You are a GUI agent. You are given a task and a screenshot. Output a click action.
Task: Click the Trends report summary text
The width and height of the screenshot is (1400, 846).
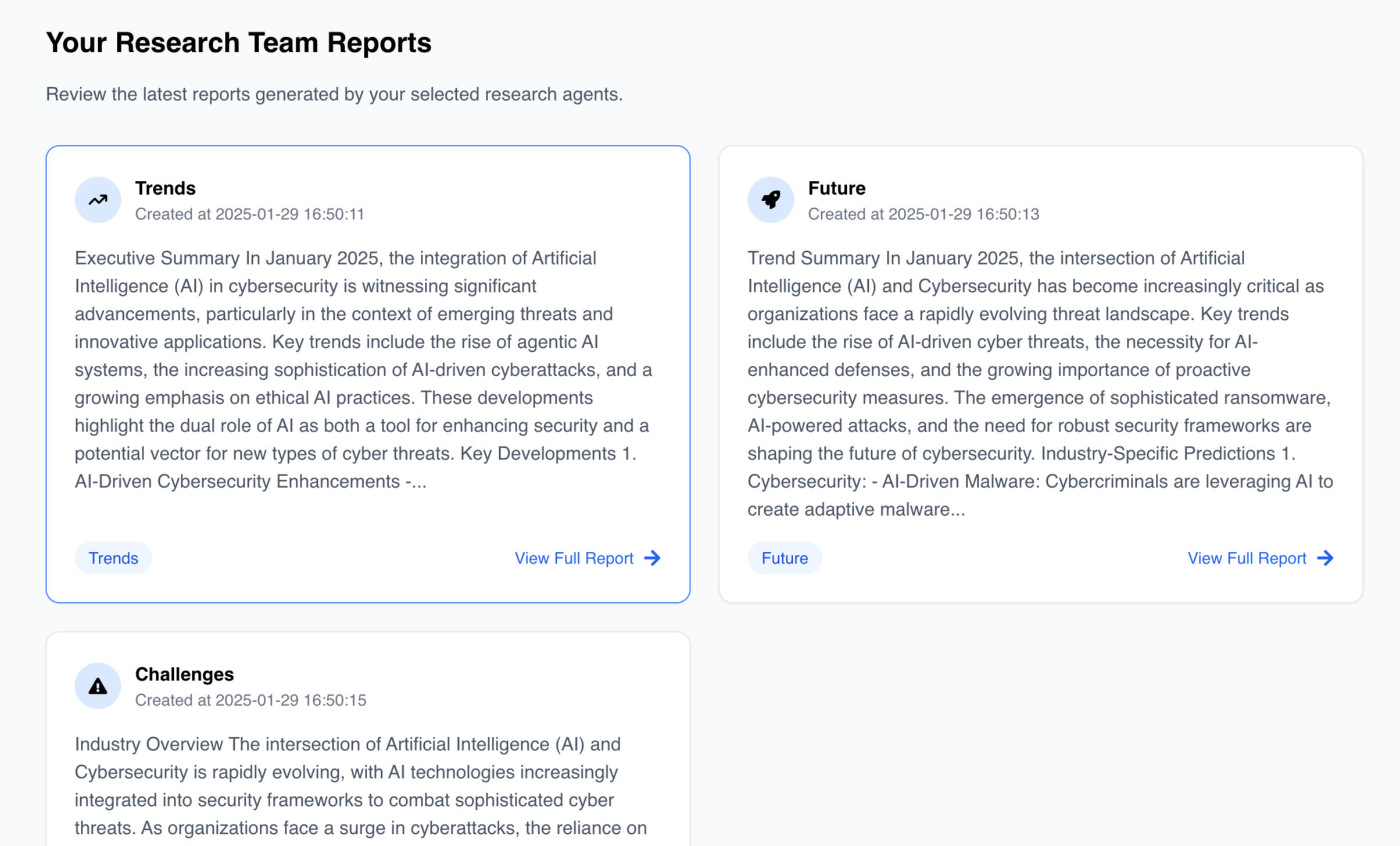pyautogui.click(x=363, y=370)
